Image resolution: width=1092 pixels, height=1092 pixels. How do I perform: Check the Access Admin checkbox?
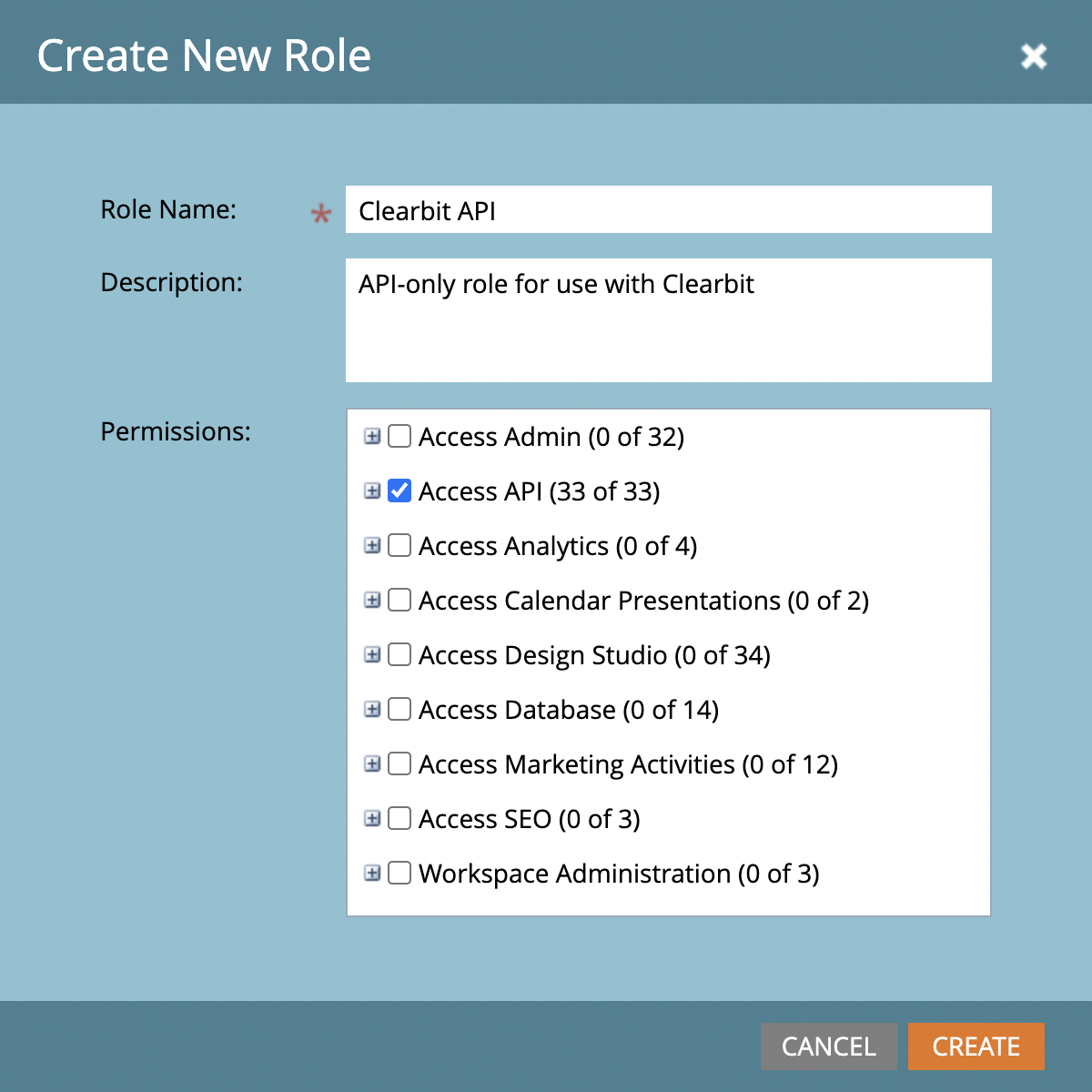399,436
